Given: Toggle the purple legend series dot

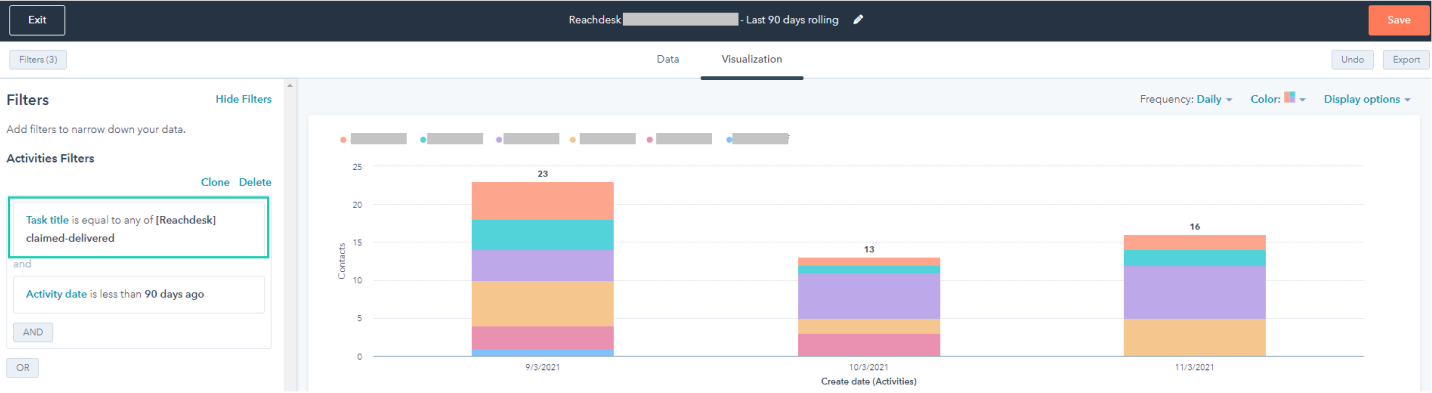Looking at the screenshot, I should coord(500,140).
